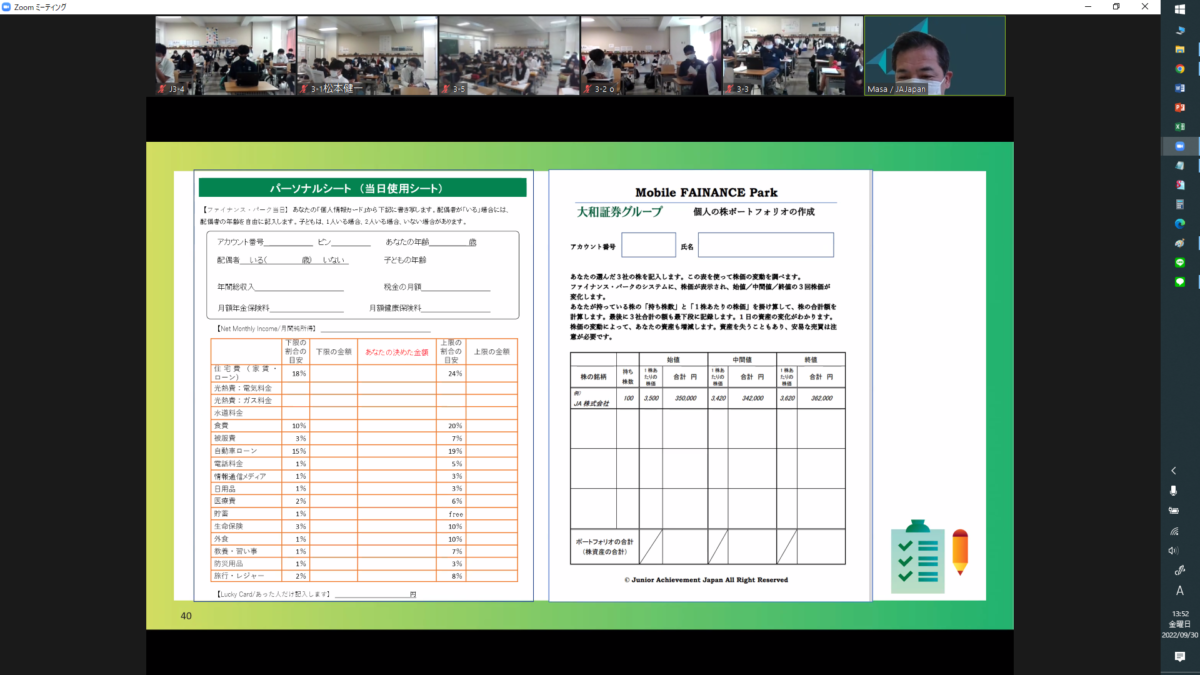Image resolution: width=1200 pixels, height=675 pixels.
Task: Open the Wi-Fi network tray icon
Action: click(1173, 530)
